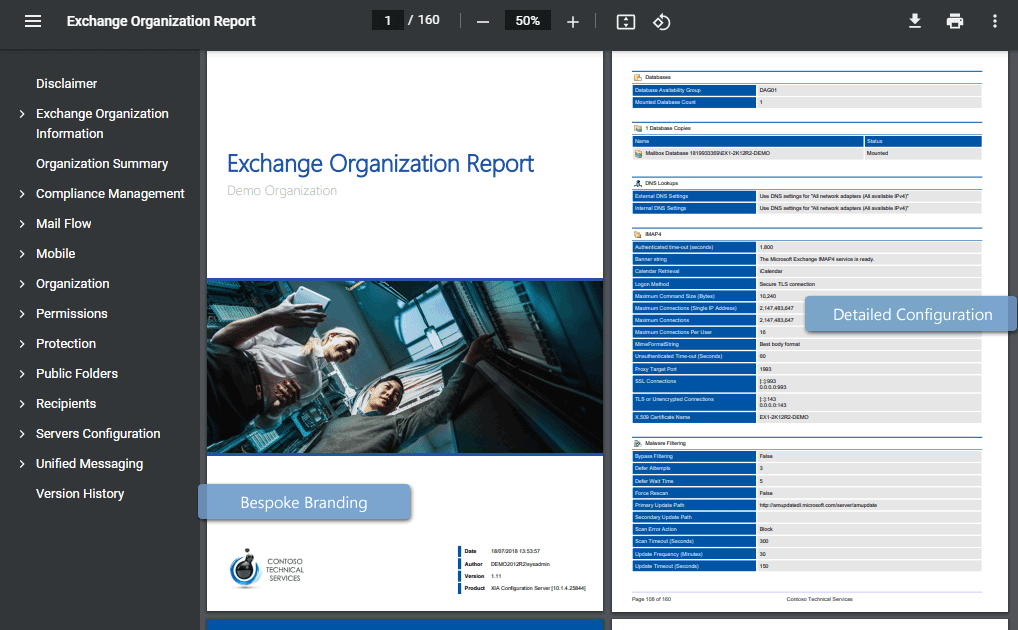This screenshot has height=630, width=1018.
Task: Zoom in using the plus icon
Action: pyautogui.click(x=572, y=20)
